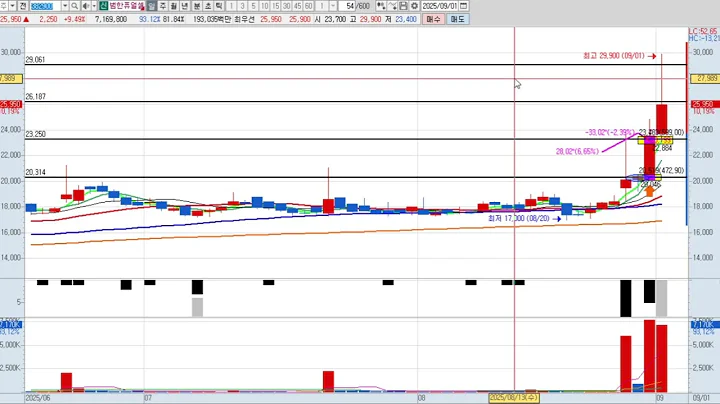Click the speaker sound icon
Image resolution: width=720 pixels, height=404 pixels.
85,6
